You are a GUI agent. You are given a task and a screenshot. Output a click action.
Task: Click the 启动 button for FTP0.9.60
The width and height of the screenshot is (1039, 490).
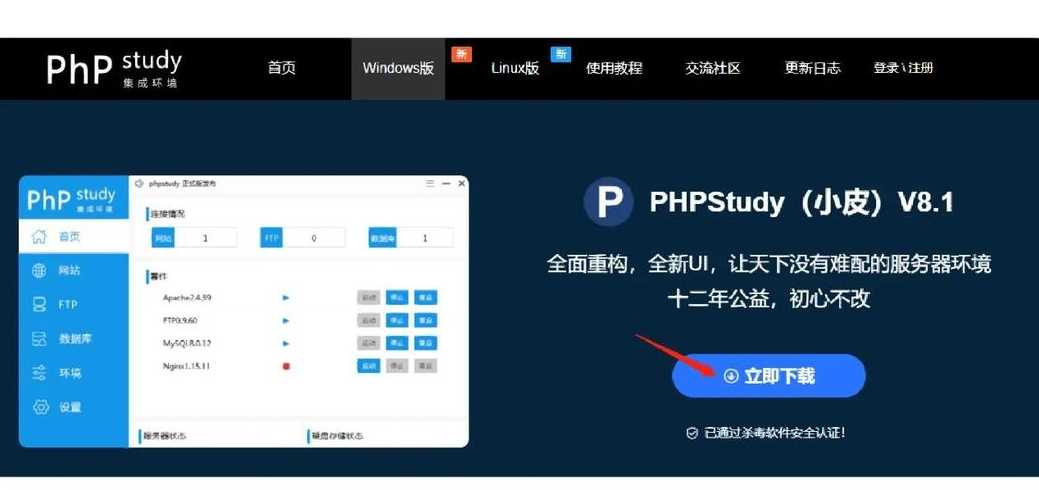[x=368, y=320]
